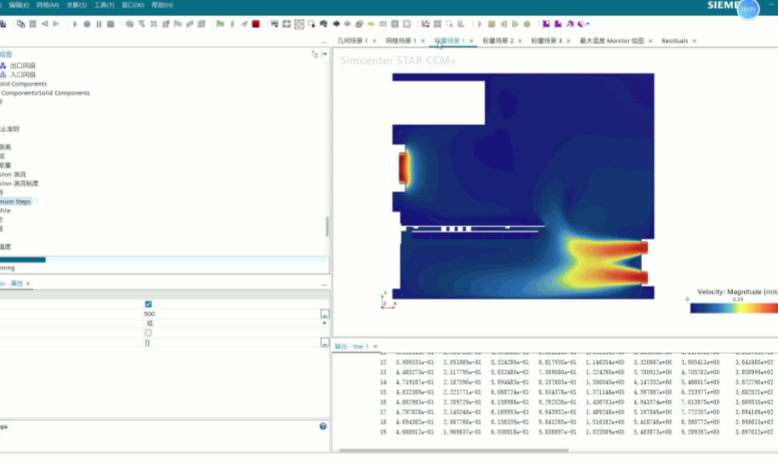Toggle the unchecked checkbox in properties panel
The height and width of the screenshot is (464, 778).
[148, 332]
